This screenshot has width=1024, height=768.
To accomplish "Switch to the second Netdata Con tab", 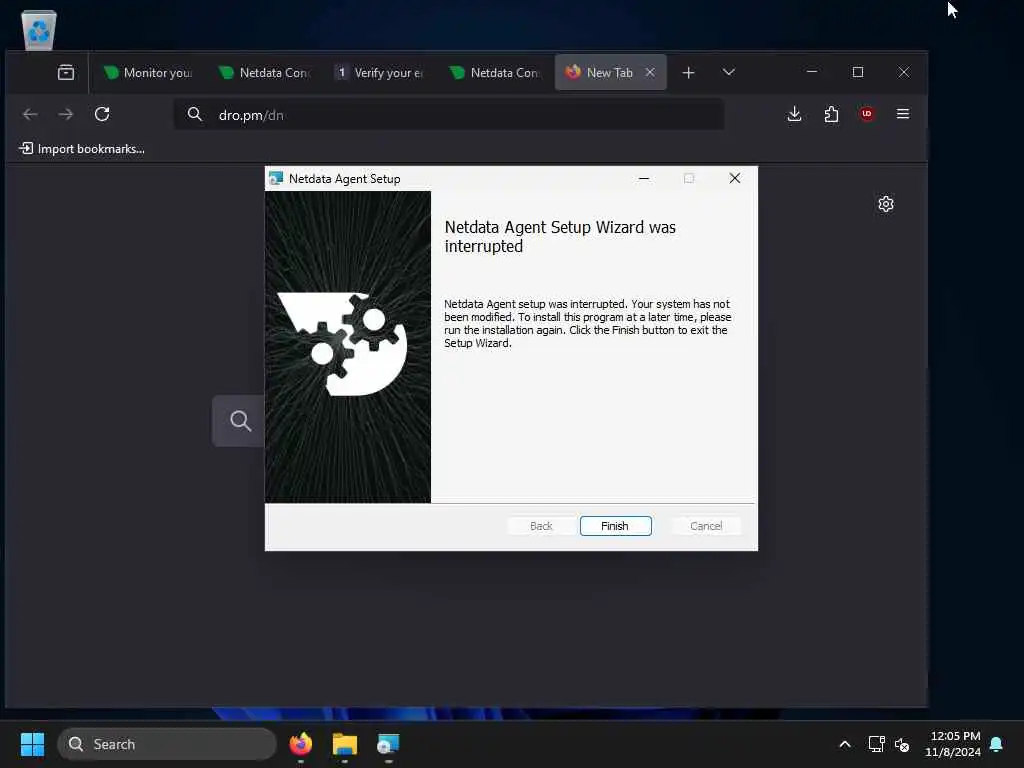I will point(496,72).
